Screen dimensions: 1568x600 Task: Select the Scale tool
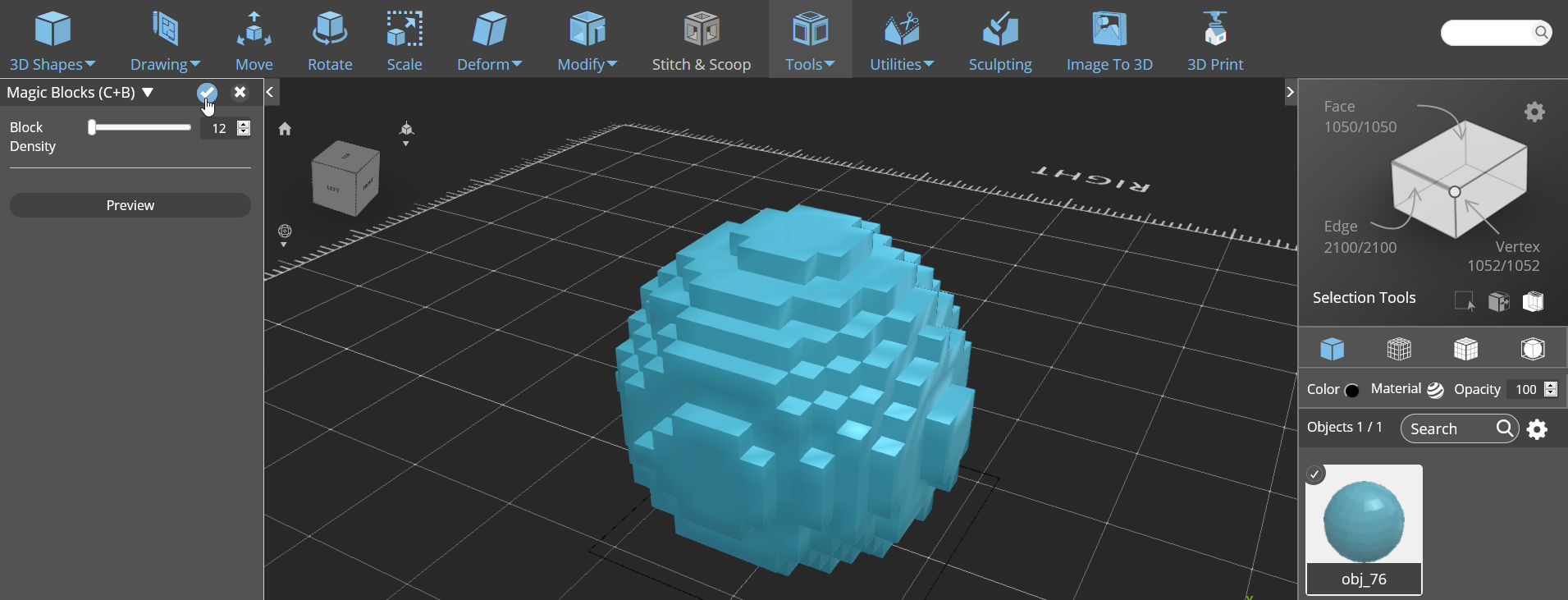pyautogui.click(x=405, y=40)
